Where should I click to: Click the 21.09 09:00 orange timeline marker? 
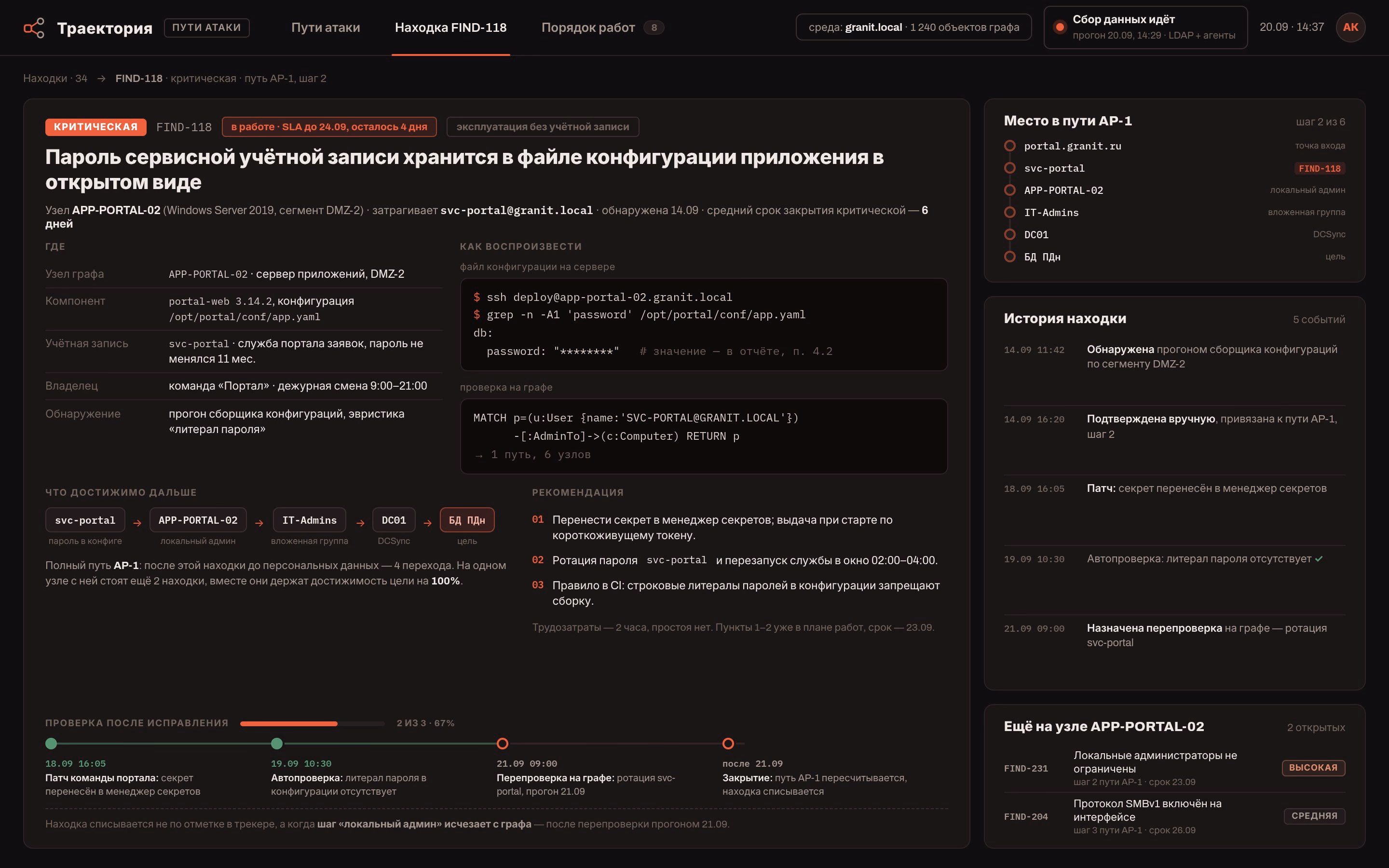pos(502,744)
